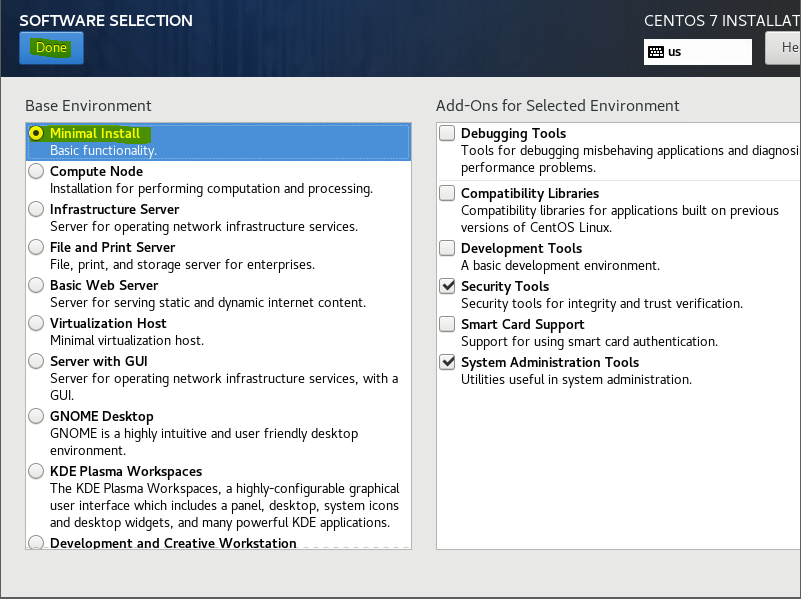The height and width of the screenshot is (599, 801).
Task: Select KDE Plasma Workspaces option
Action: coord(36,472)
